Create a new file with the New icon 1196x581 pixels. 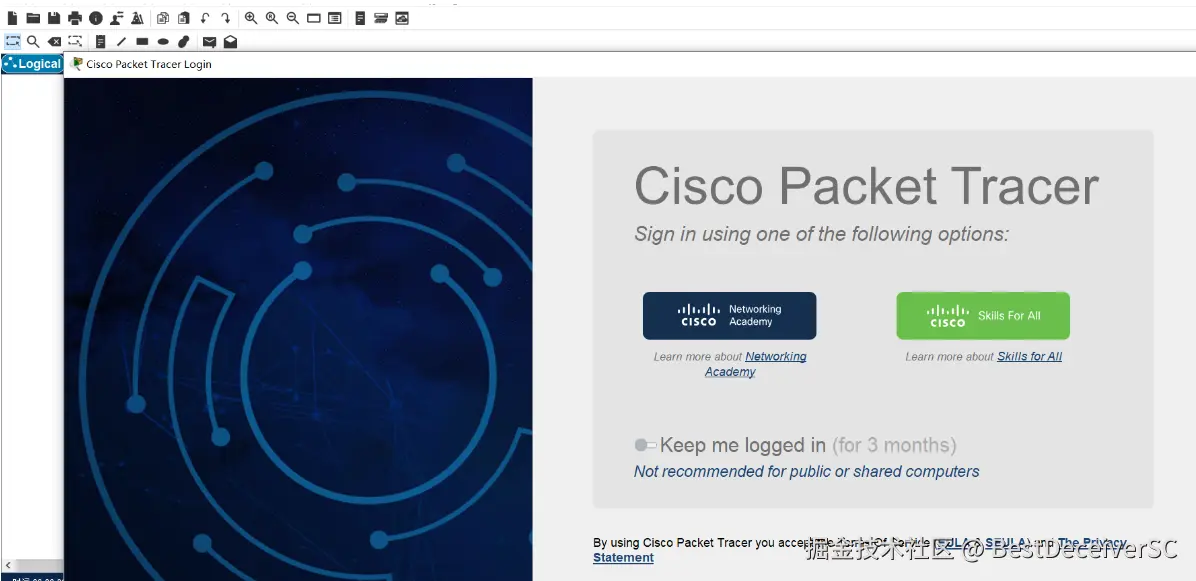[12, 18]
